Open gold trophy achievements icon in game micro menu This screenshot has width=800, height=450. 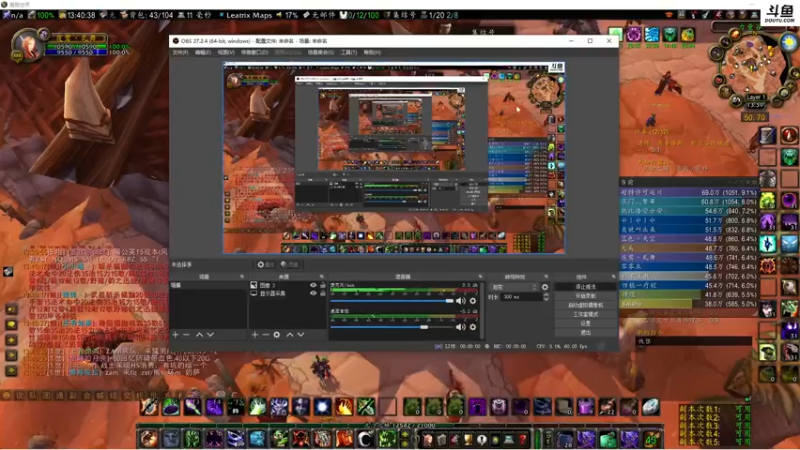click(x=467, y=439)
